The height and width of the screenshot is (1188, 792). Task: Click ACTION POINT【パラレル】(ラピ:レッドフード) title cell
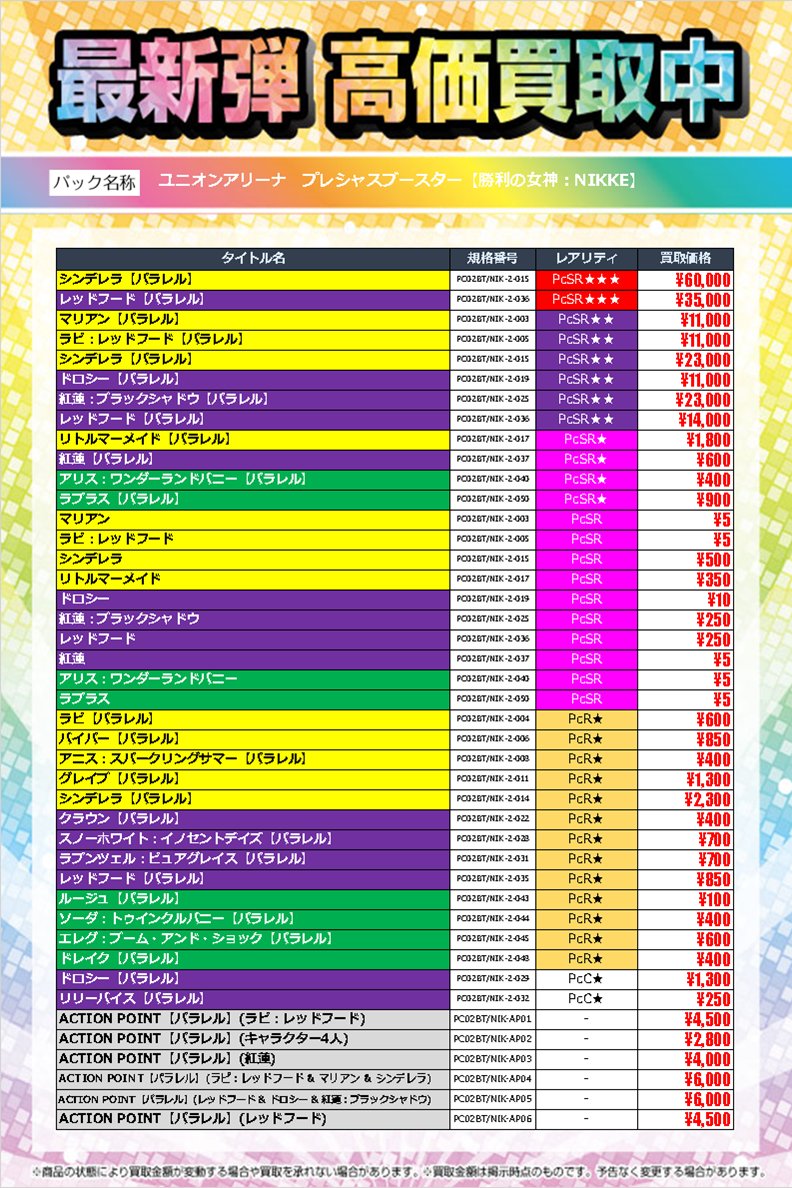[253, 1018]
